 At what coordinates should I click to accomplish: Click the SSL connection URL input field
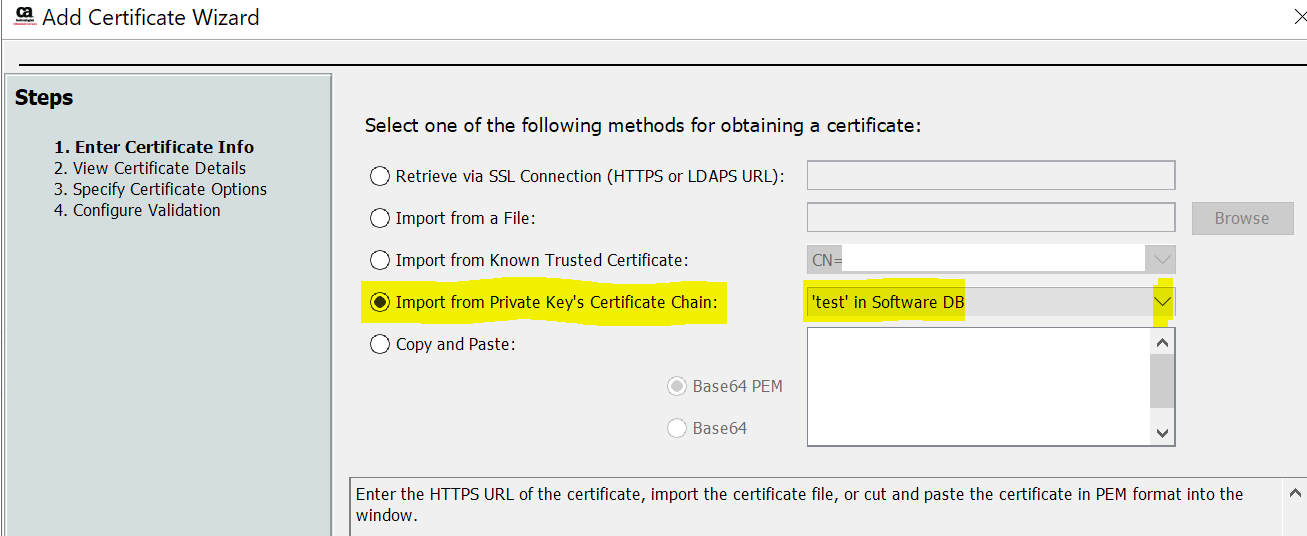(x=991, y=175)
